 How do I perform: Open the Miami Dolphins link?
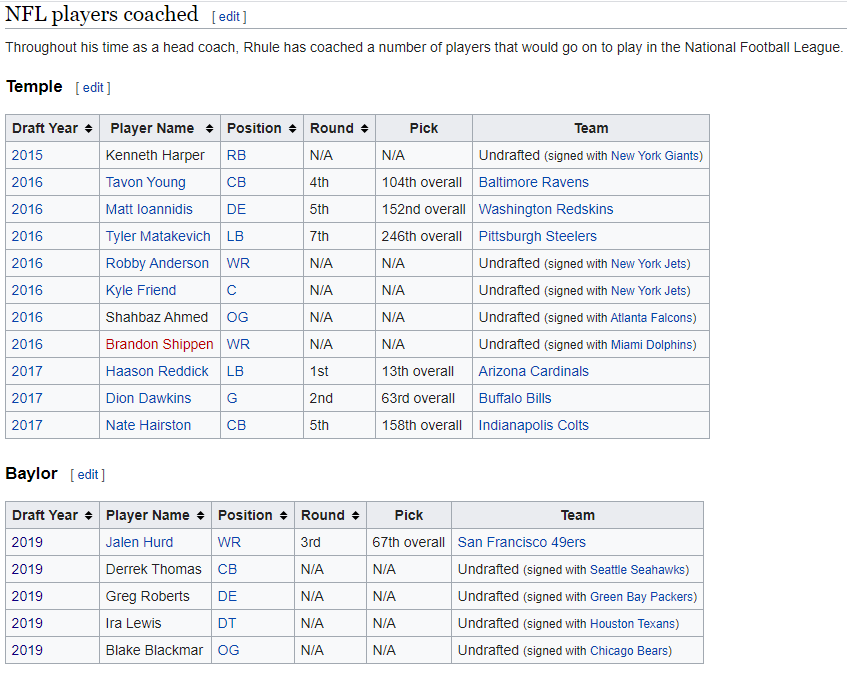point(652,345)
